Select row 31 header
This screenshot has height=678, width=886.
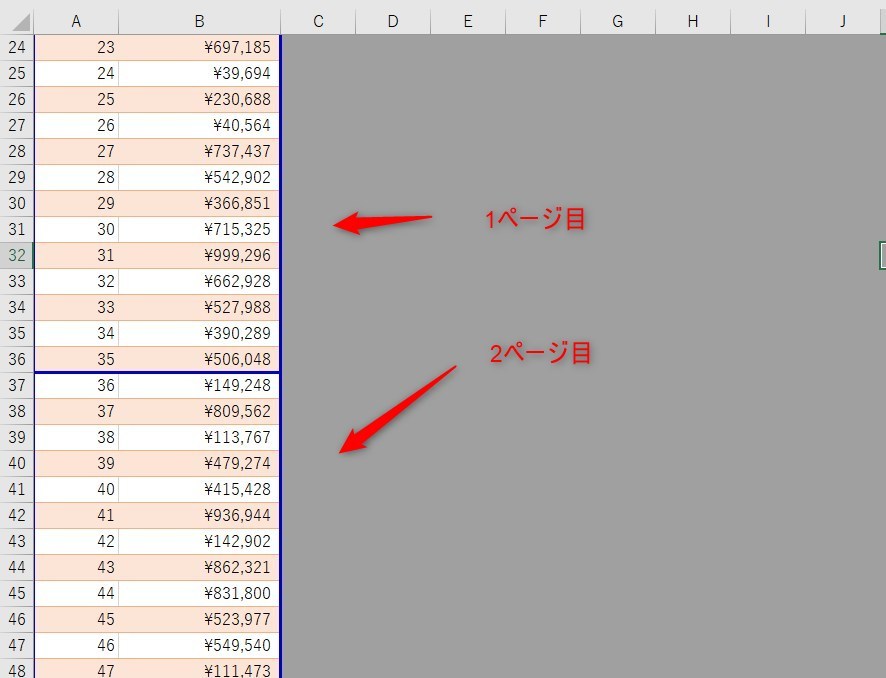coord(17,229)
